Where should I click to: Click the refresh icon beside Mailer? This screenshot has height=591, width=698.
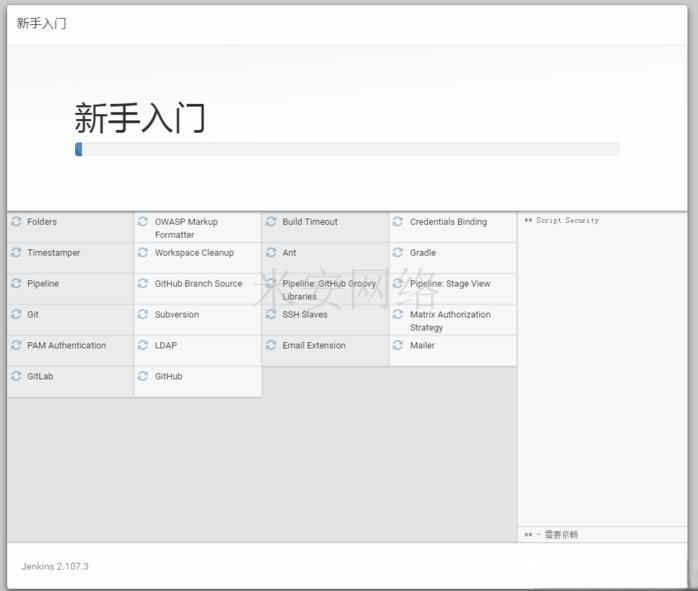point(398,345)
